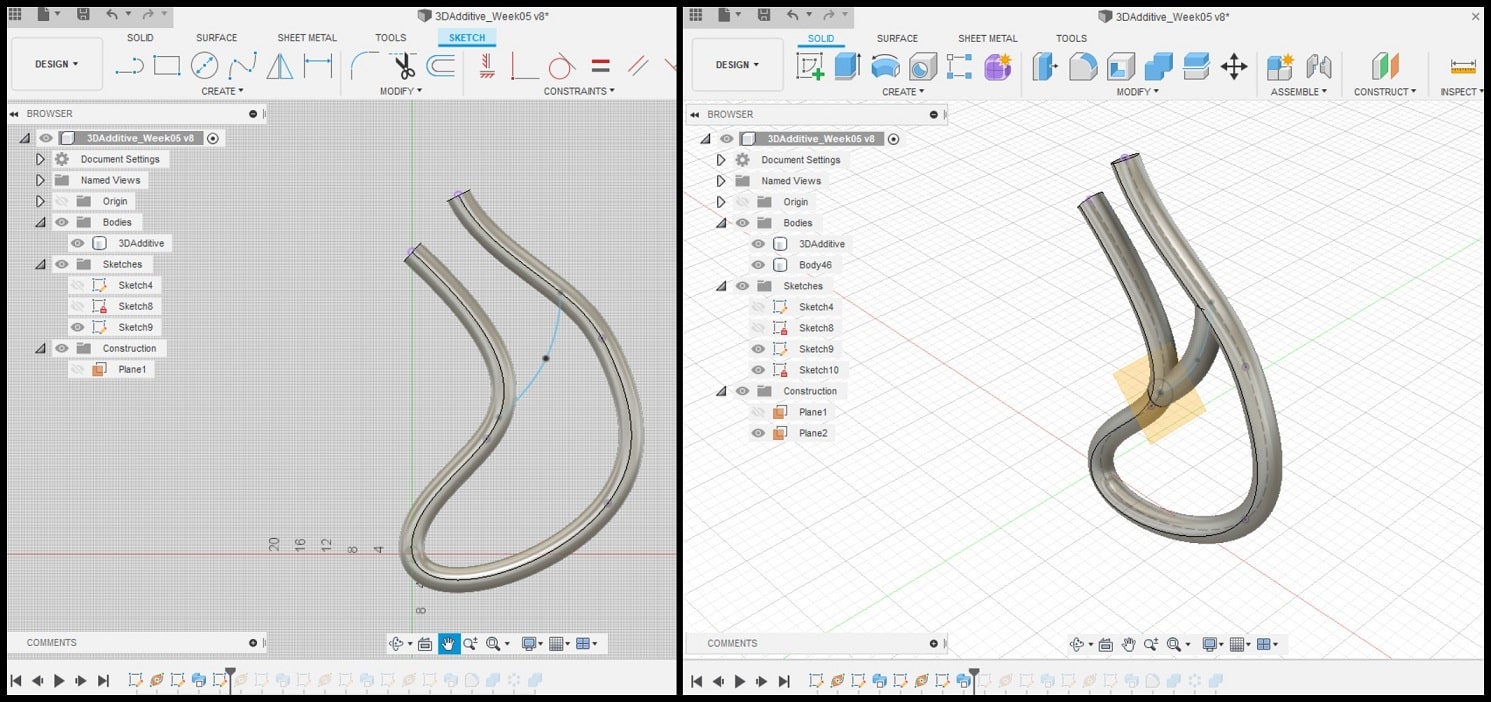Click DESIGN workspace button in left window

56,64
